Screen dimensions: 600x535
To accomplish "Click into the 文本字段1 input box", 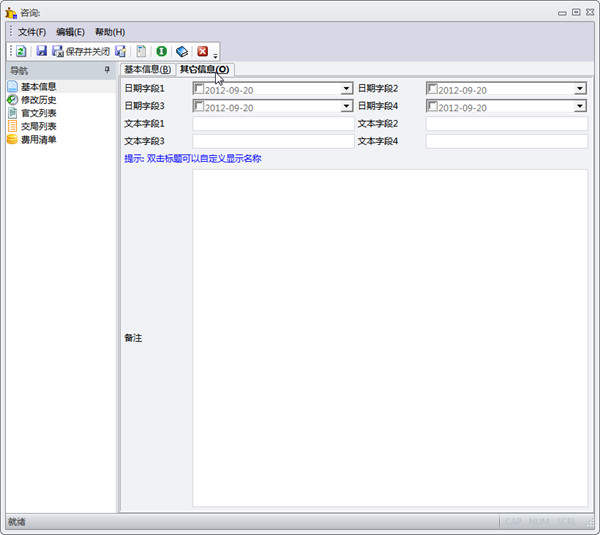I will point(273,124).
